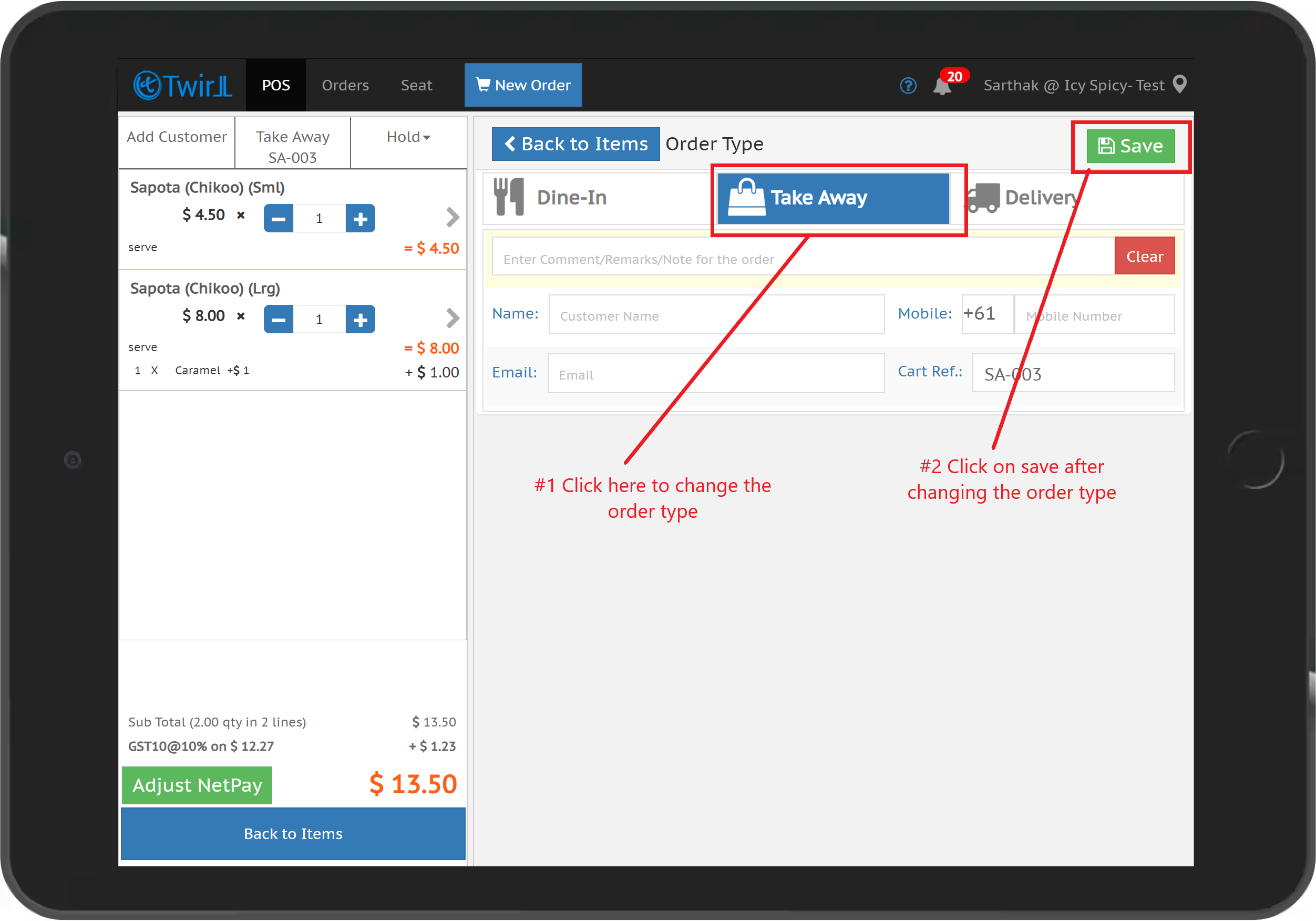The width and height of the screenshot is (1316, 921).
Task: Decrease Sapota (Sml) quantity with minus
Action: pyautogui.click(x=279, y=219)
